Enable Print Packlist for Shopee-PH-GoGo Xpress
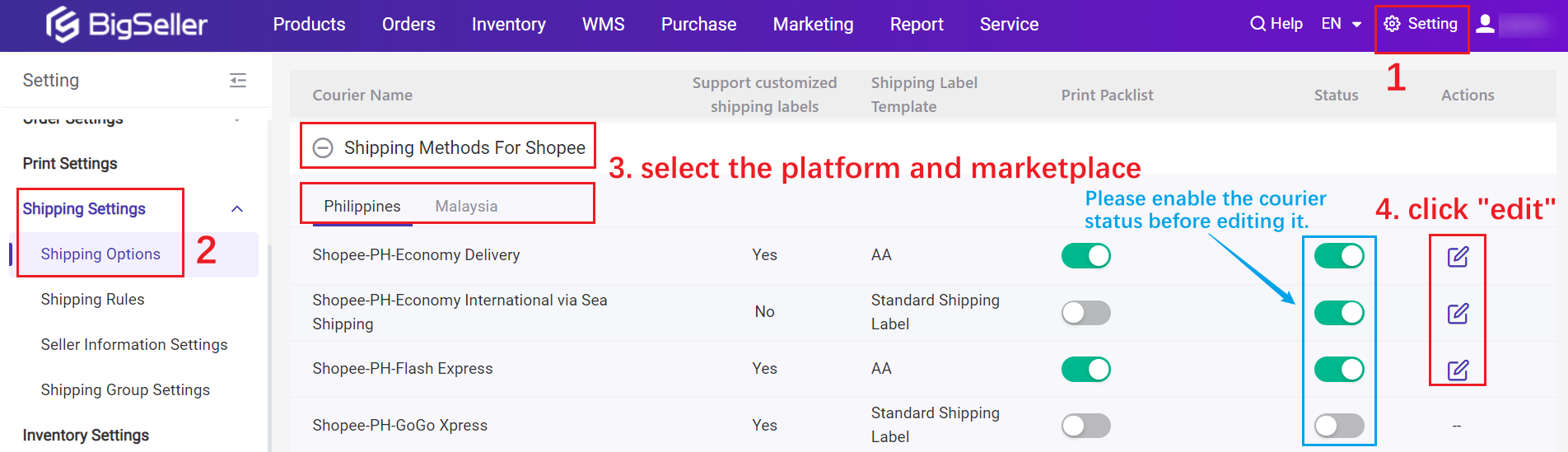The width and height of the screenshot is (1568, 452). [x=1086, y=426]
